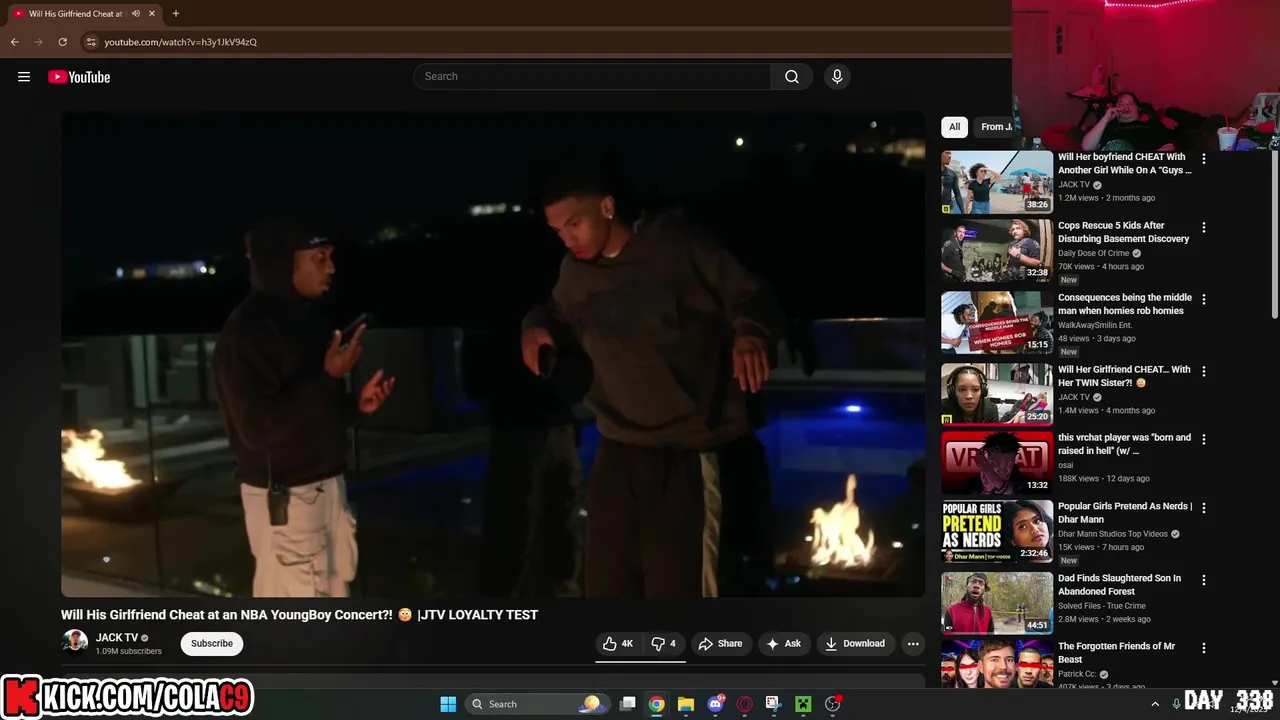Open title 'this vrchat player was born and raised in hell'

coord(1125,444)
